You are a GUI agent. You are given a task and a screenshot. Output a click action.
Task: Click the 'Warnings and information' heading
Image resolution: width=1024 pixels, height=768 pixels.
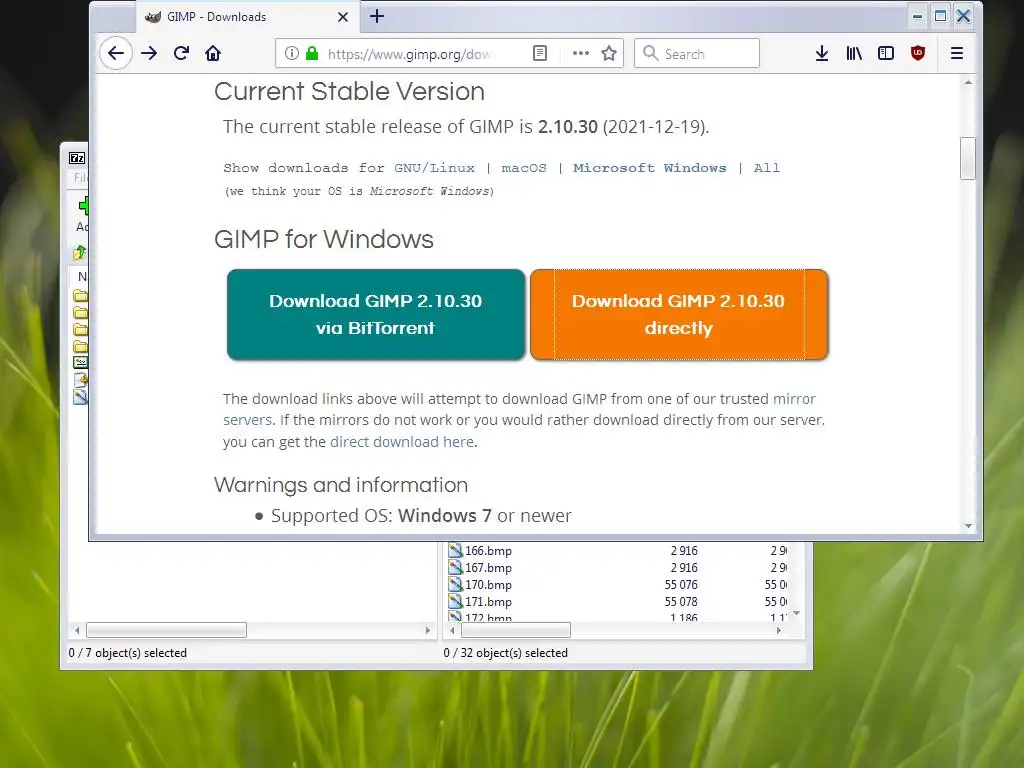click(341, 485)
